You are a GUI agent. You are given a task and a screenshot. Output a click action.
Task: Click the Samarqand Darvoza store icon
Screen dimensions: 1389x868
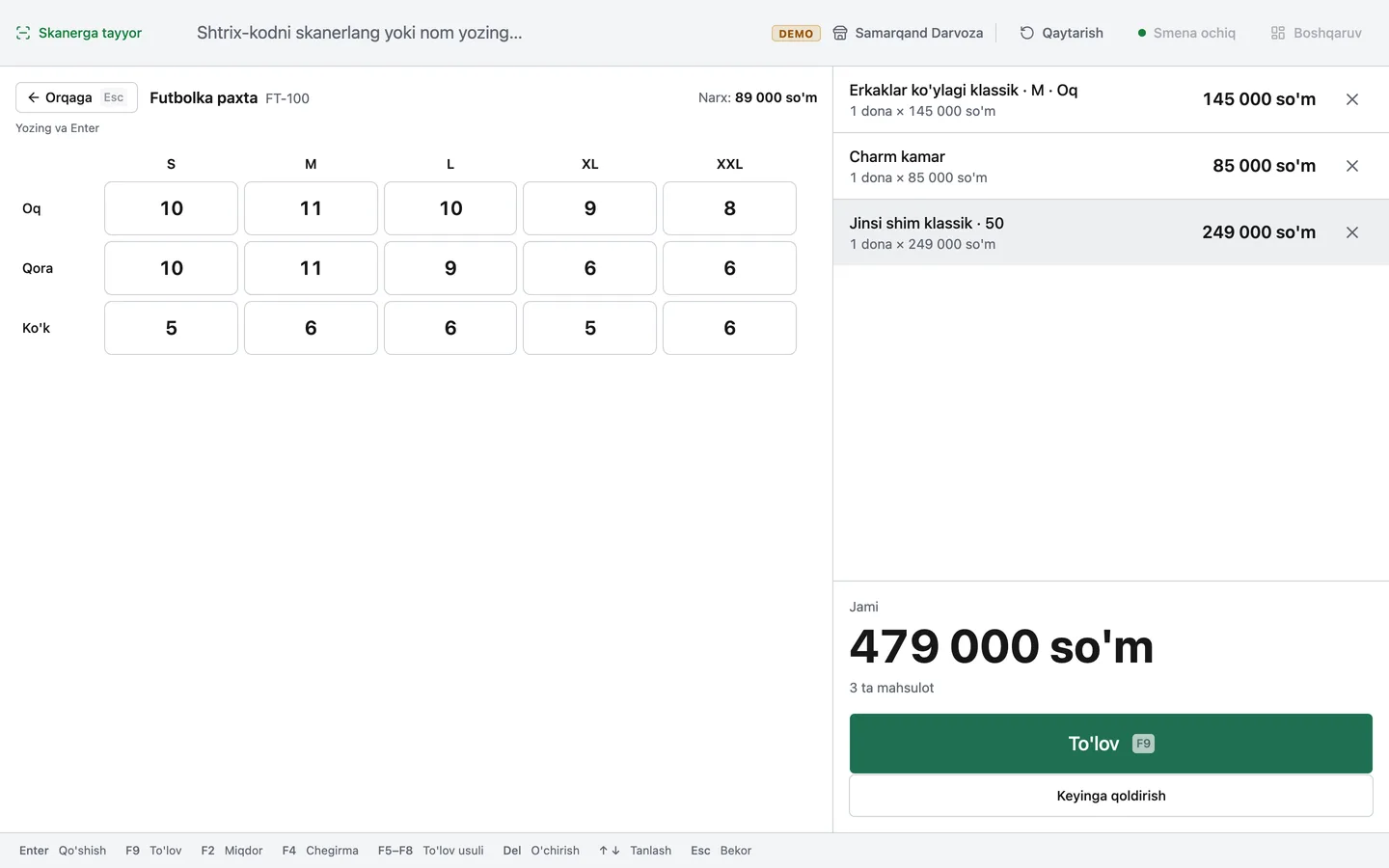[840, 33]
